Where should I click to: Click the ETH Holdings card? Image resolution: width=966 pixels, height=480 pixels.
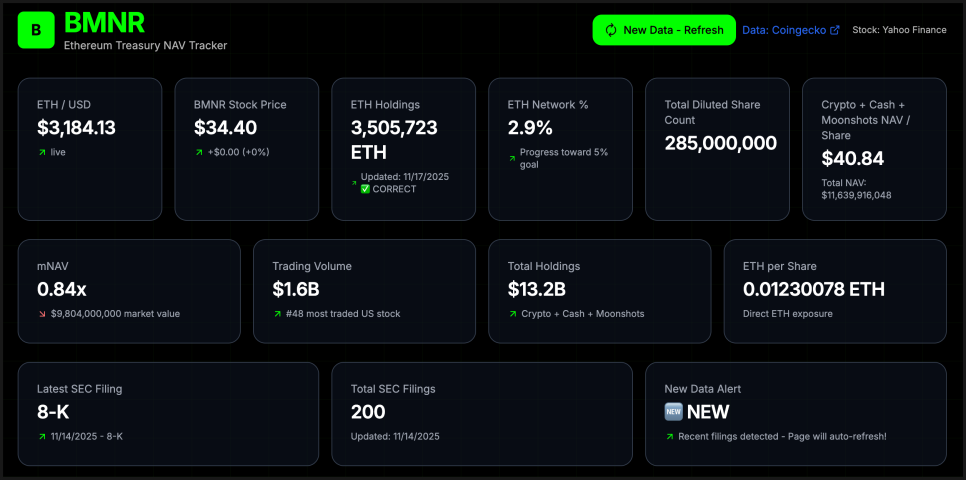pos(403,149)
